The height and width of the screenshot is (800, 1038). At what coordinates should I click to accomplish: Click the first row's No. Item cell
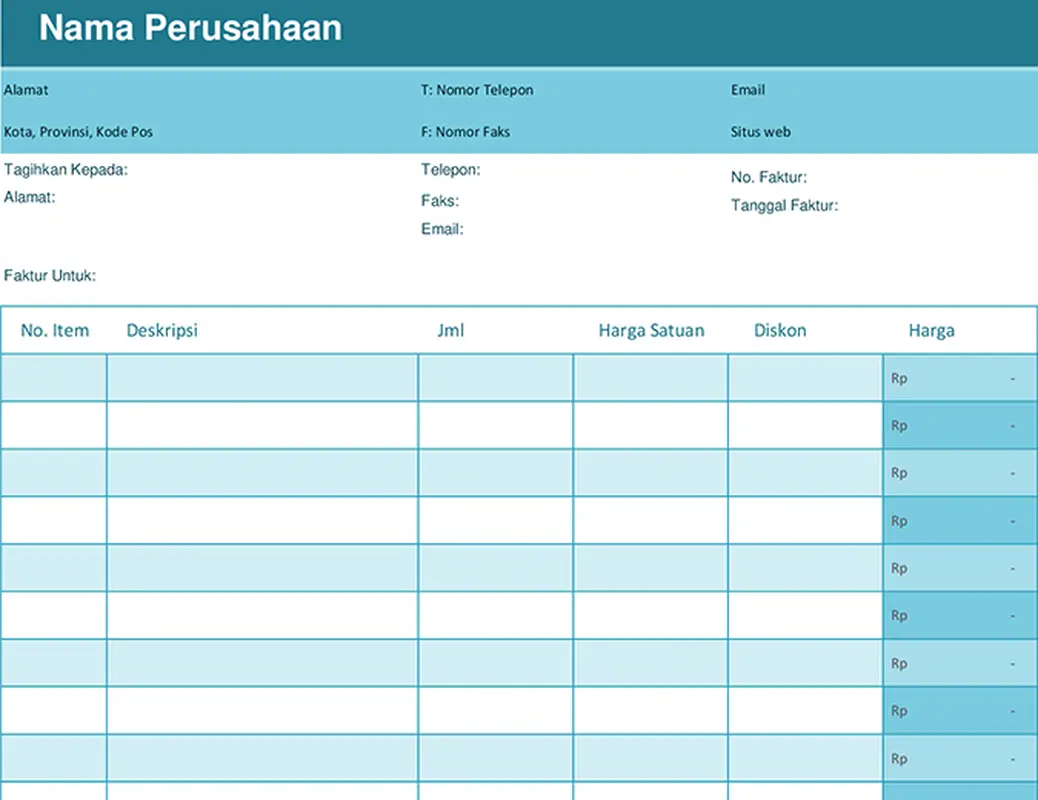point(54,377)
